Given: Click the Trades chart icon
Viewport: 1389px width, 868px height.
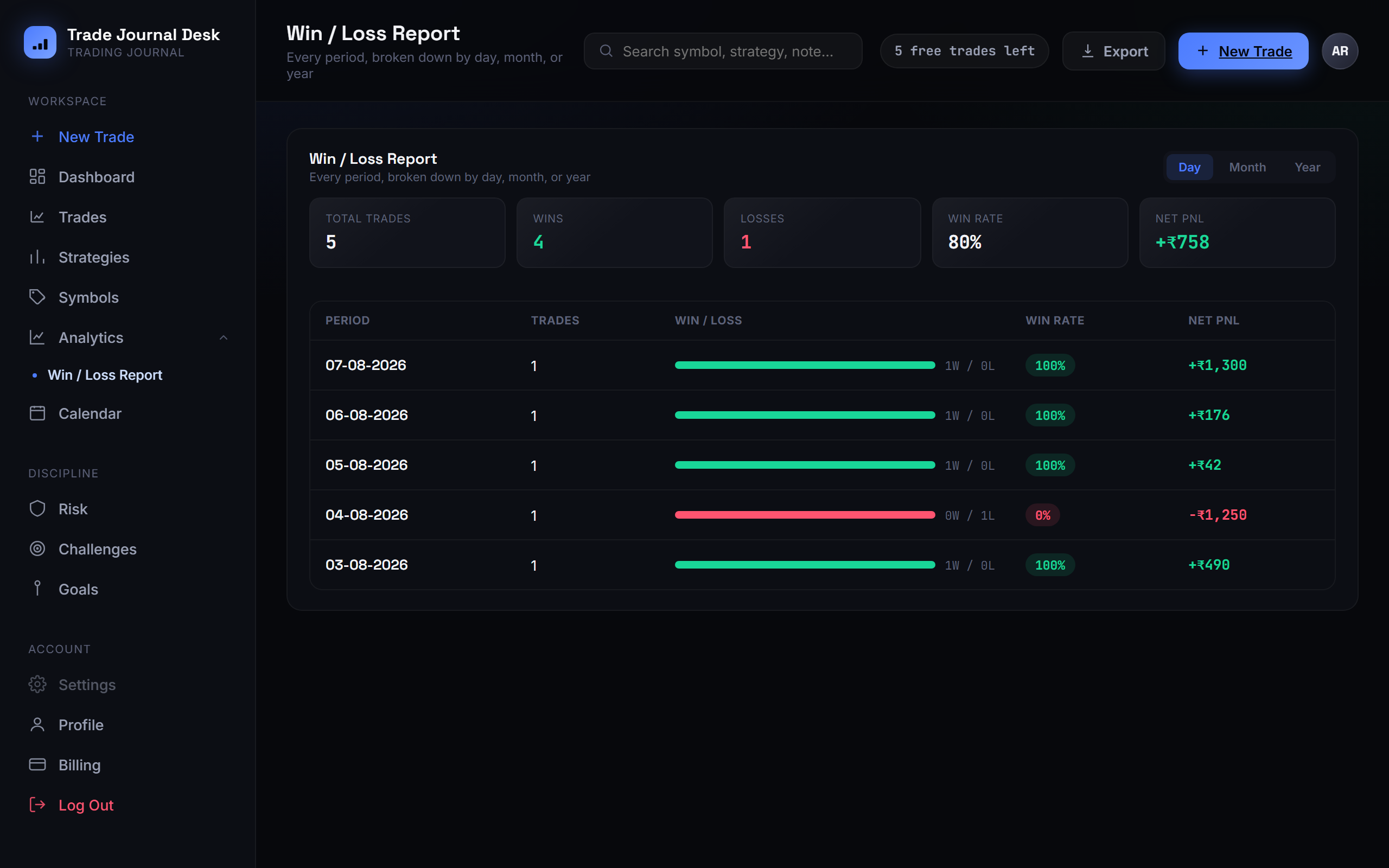Looking at the screenshot, I should click(x=37, y=217).
